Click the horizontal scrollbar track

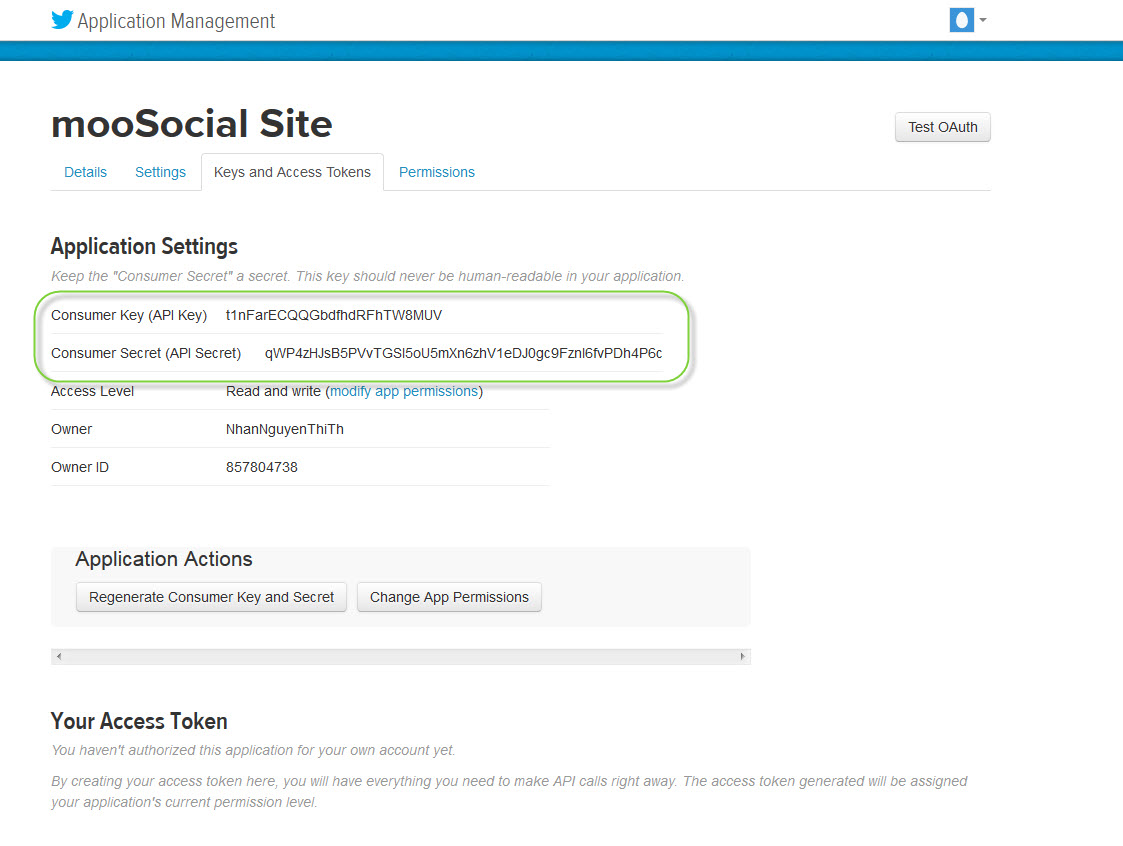tap(400, 657)
